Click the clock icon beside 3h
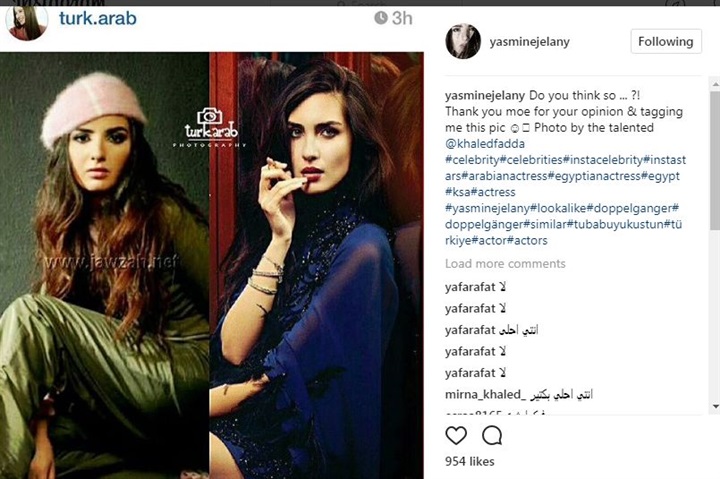The width and height of the screenshot is (720, 479). [381, 18]
